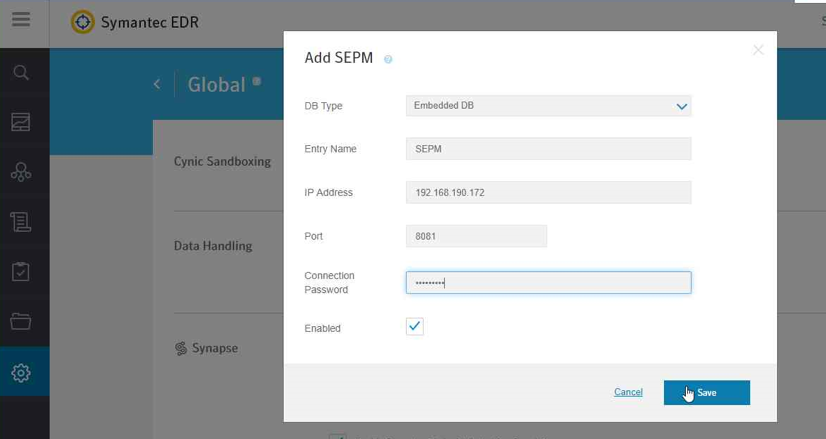
Task: Focus the Connection Password field
Action: click(548, 283)
